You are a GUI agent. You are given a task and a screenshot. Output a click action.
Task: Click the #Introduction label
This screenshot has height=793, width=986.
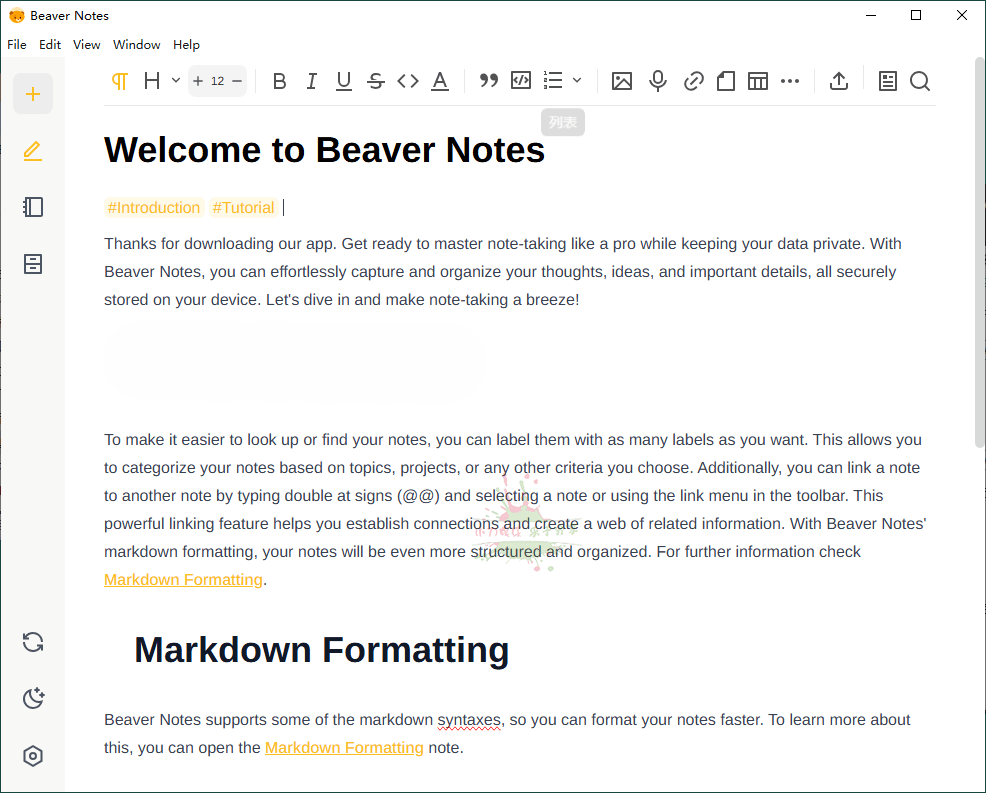tap(153, 208)
